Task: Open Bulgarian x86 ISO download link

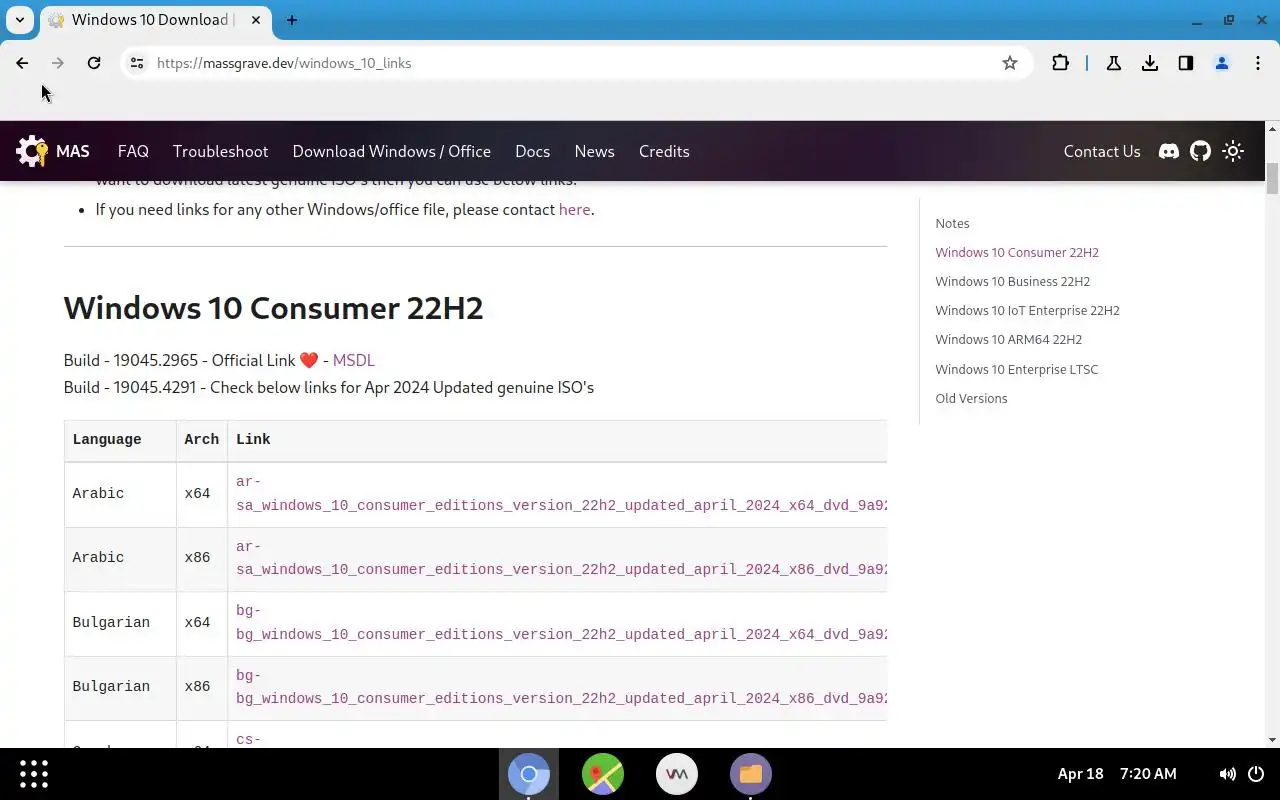Action: tap(561, 687)
